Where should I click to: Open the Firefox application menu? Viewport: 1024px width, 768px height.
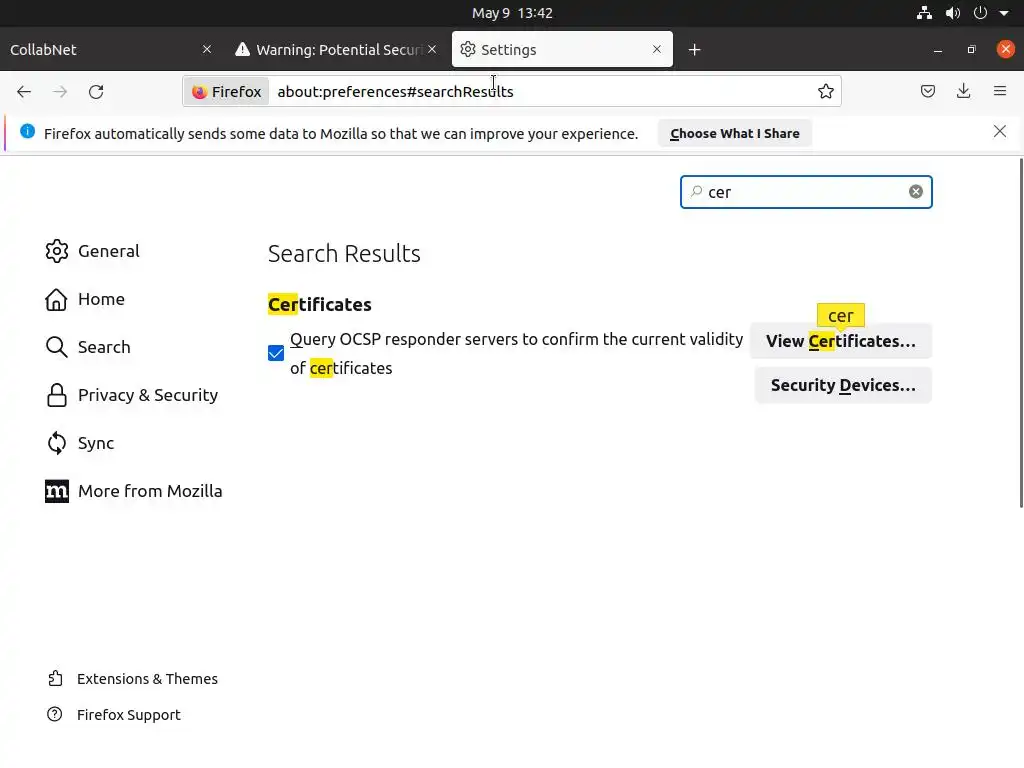tap(1000, 92)
